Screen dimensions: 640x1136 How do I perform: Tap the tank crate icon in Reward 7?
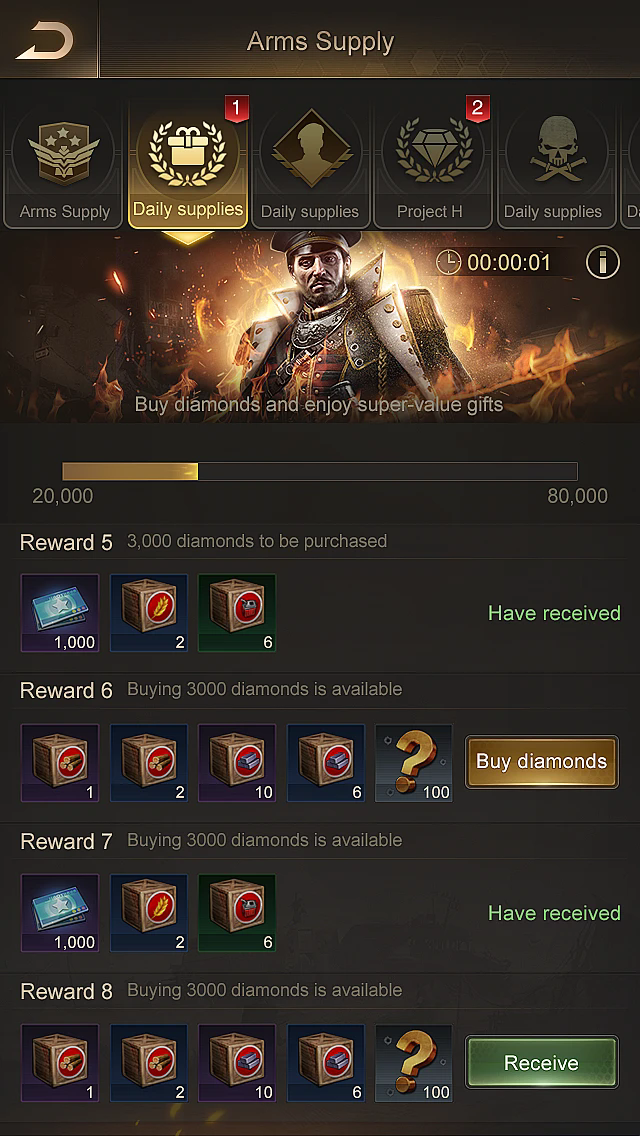coord(237,913)
